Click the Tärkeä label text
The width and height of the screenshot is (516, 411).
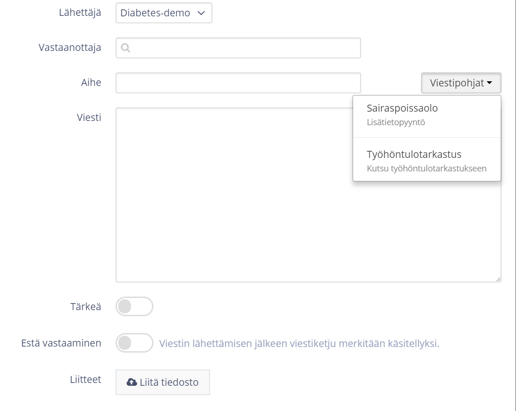click(85, 307)
